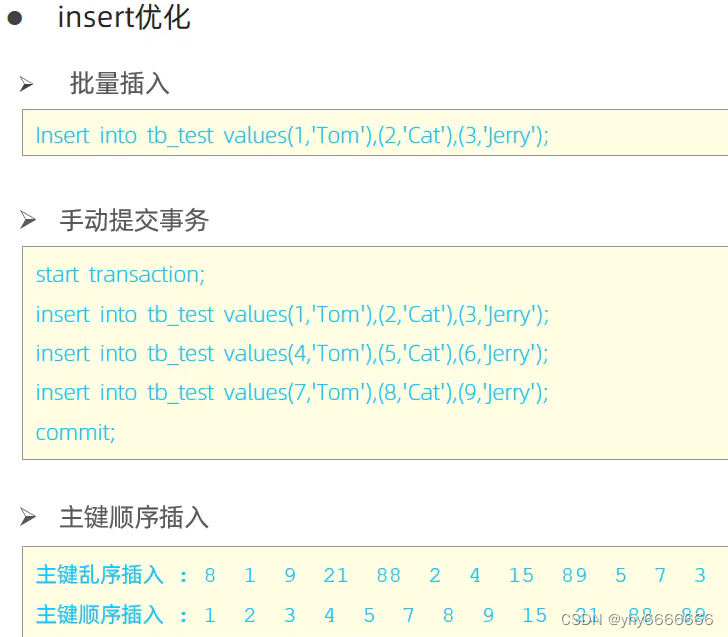
Task: Click insert statement with values(4,'Tom')
Action: 292,354
